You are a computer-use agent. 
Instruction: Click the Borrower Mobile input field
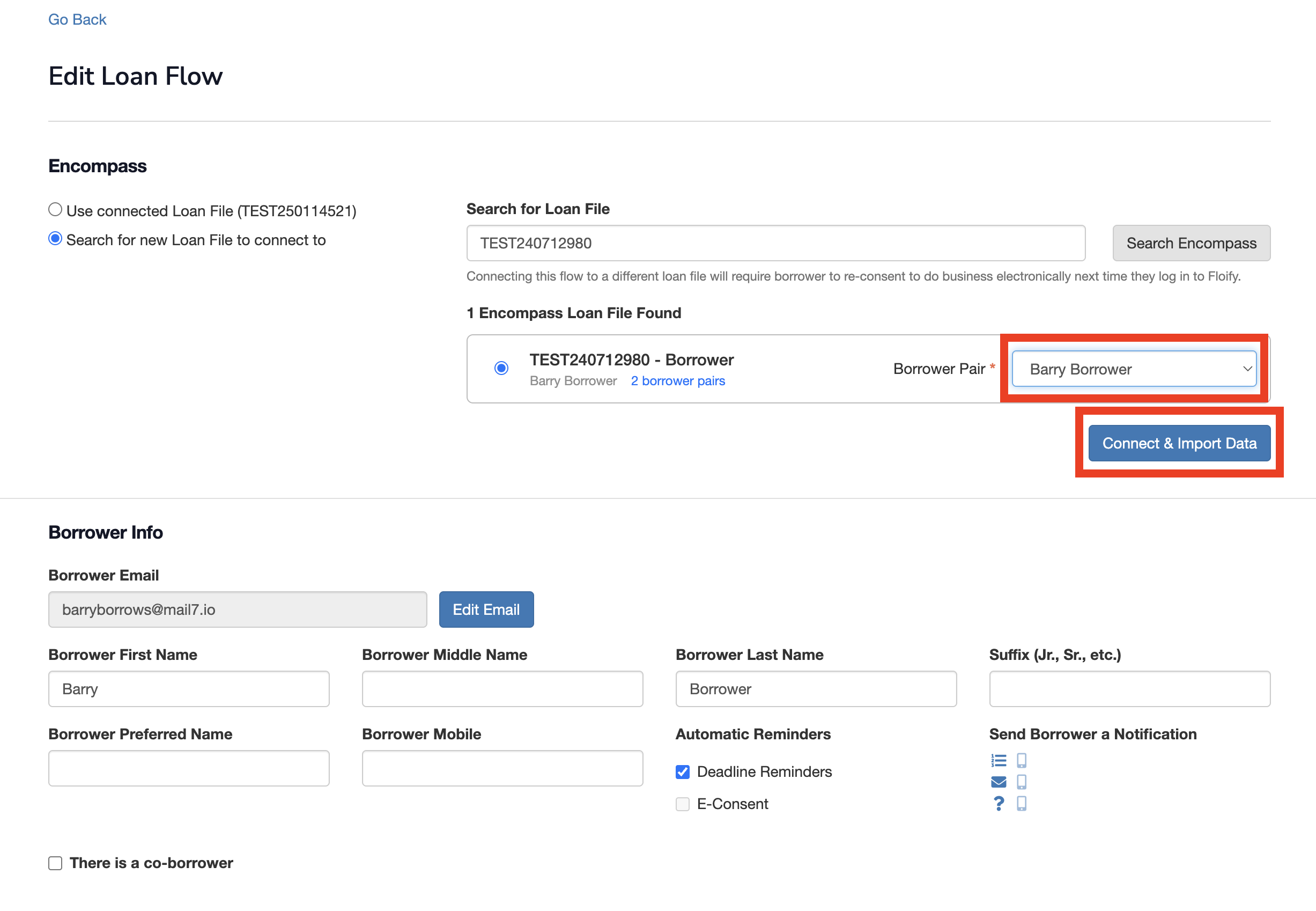[502, 768]
